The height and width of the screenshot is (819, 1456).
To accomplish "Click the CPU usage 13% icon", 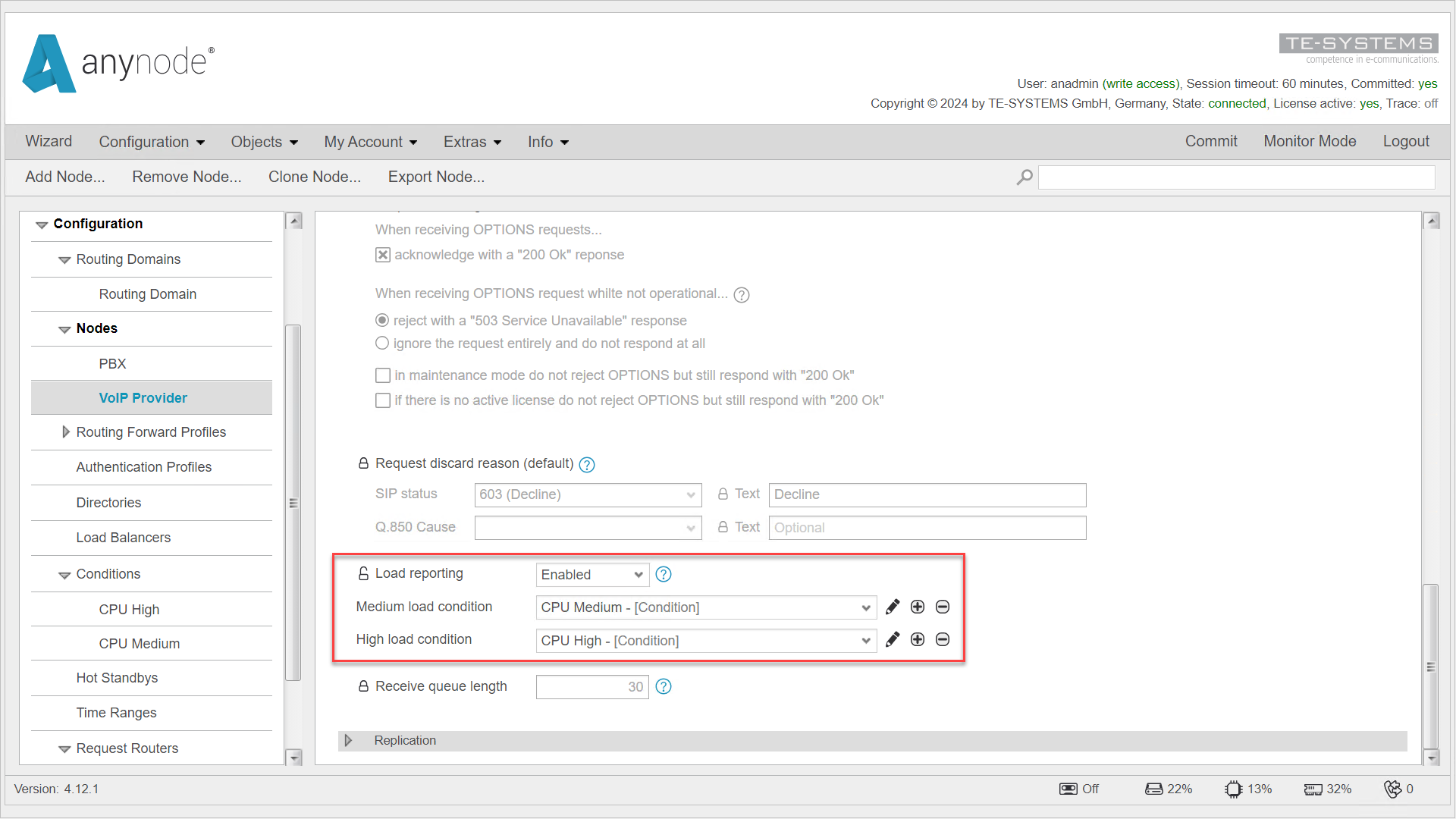I will click(1233, 789).
